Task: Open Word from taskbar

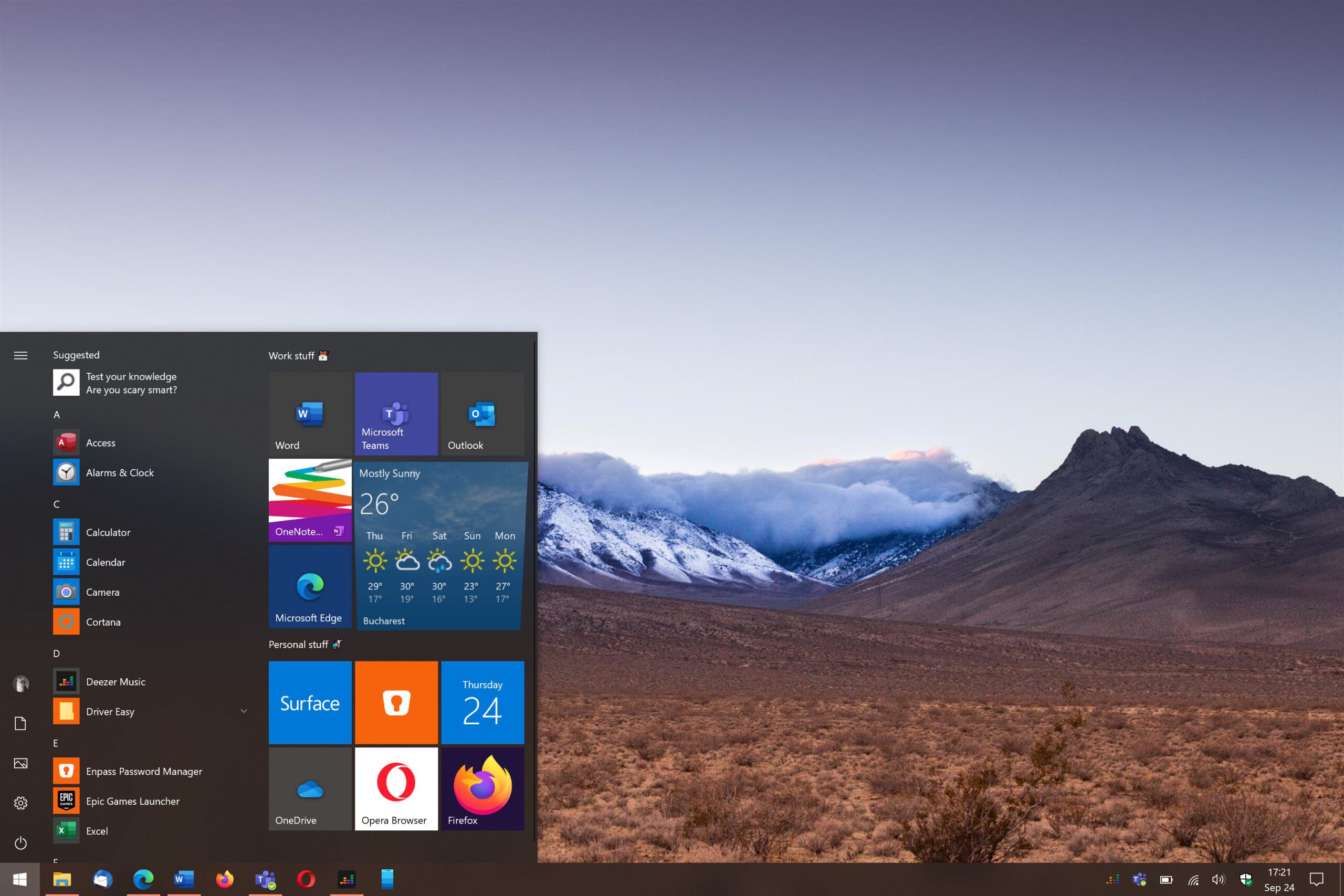Action: point(184,879)
